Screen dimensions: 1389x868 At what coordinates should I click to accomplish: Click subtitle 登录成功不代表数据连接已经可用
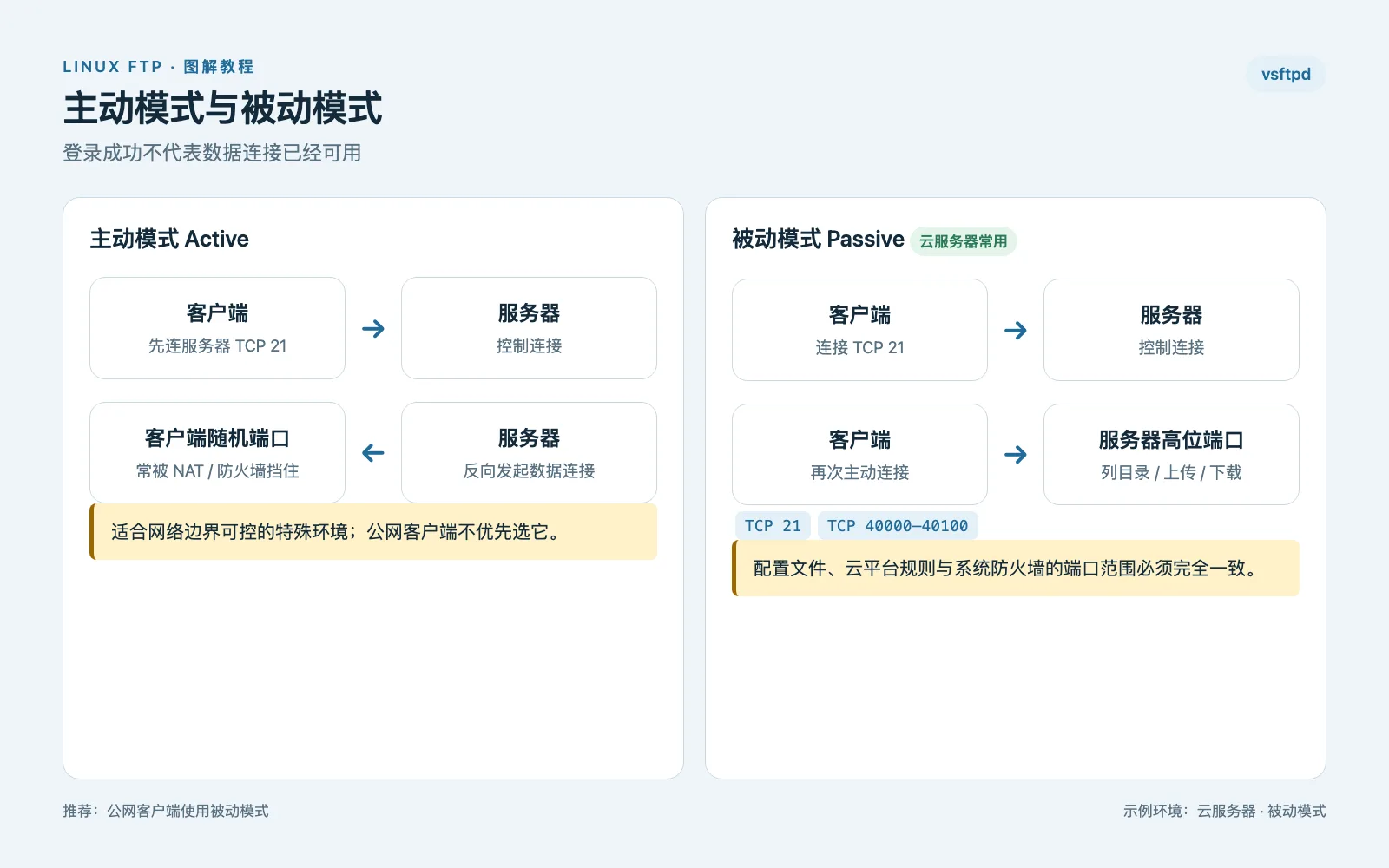(212, 153)
